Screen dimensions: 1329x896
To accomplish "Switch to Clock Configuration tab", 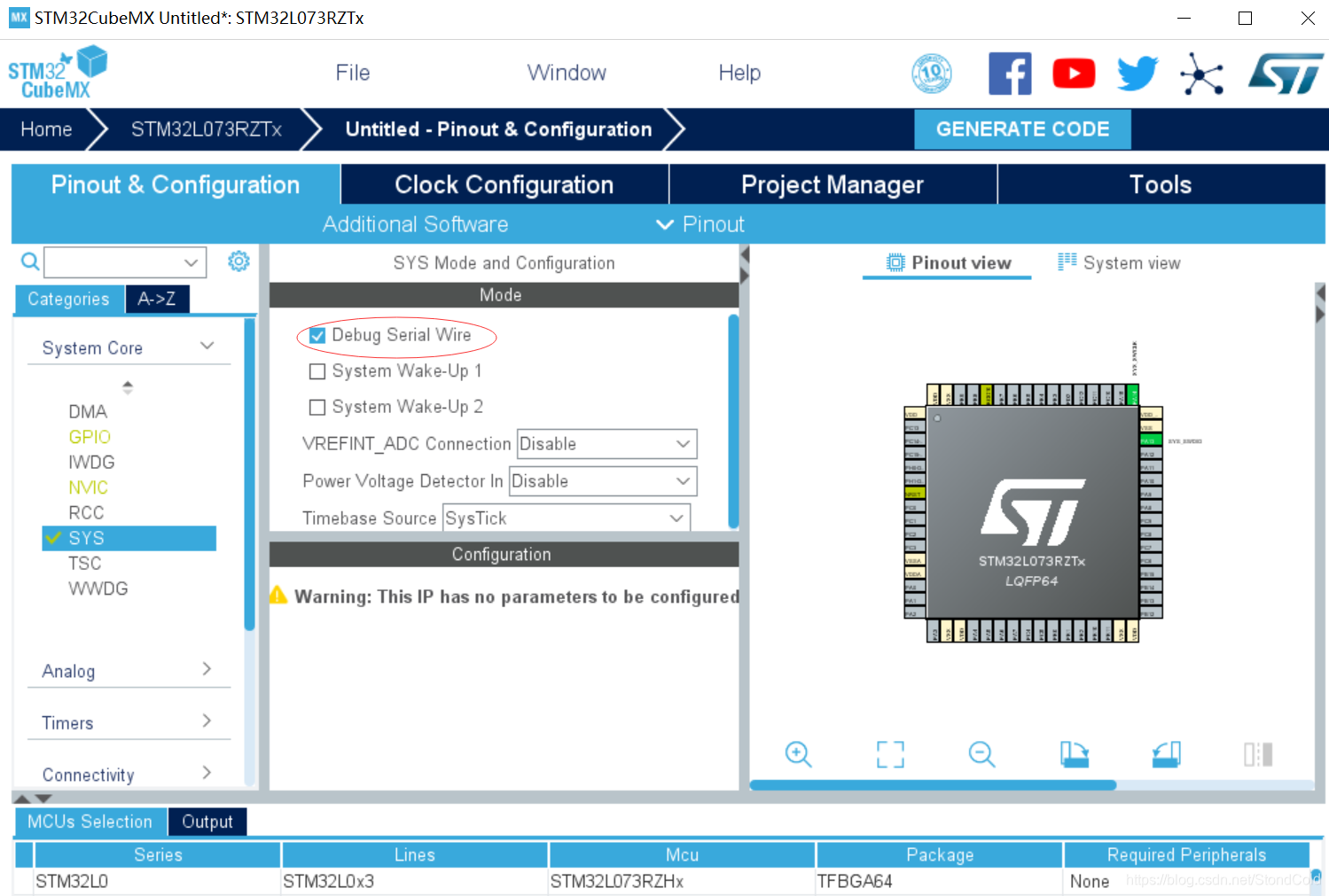I will coord(504,184).
